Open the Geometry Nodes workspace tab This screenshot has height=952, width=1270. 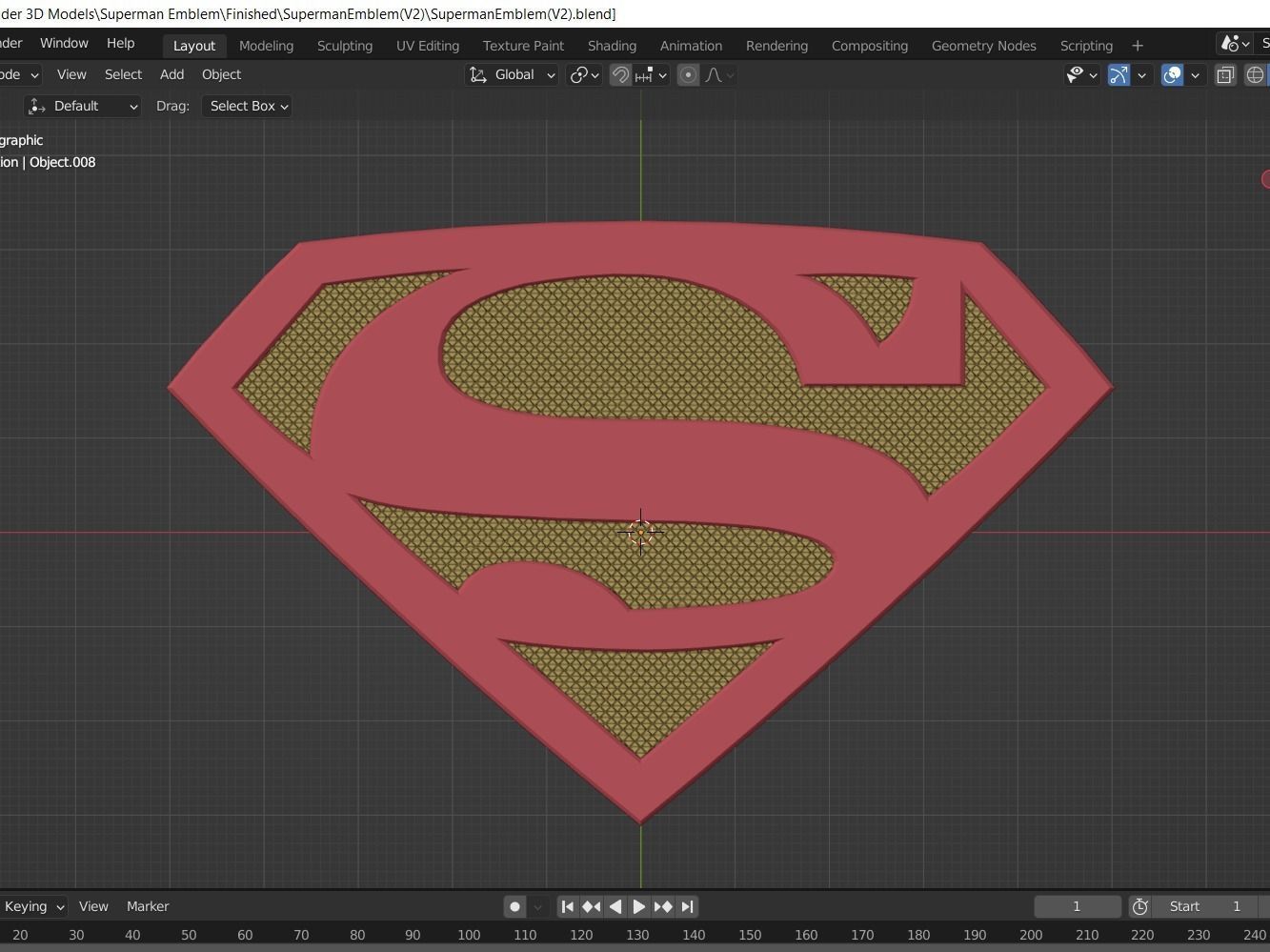click(x=983, y=45)
